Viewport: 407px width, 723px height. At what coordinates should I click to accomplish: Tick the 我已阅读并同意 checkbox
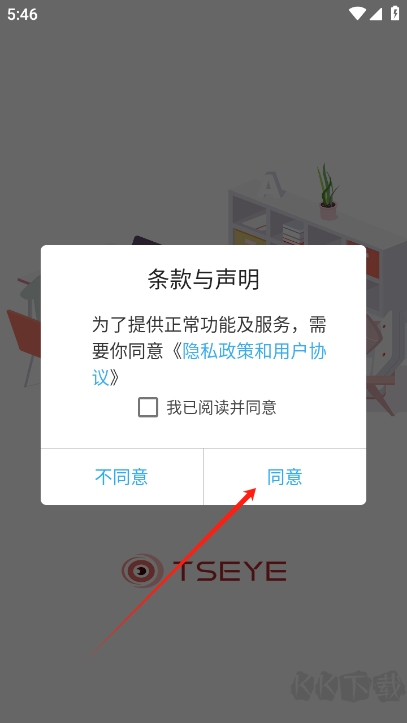148,407
